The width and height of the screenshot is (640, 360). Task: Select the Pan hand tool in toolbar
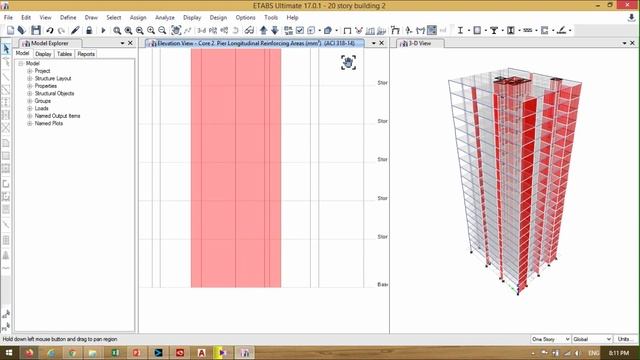click(x=176, y=30)
